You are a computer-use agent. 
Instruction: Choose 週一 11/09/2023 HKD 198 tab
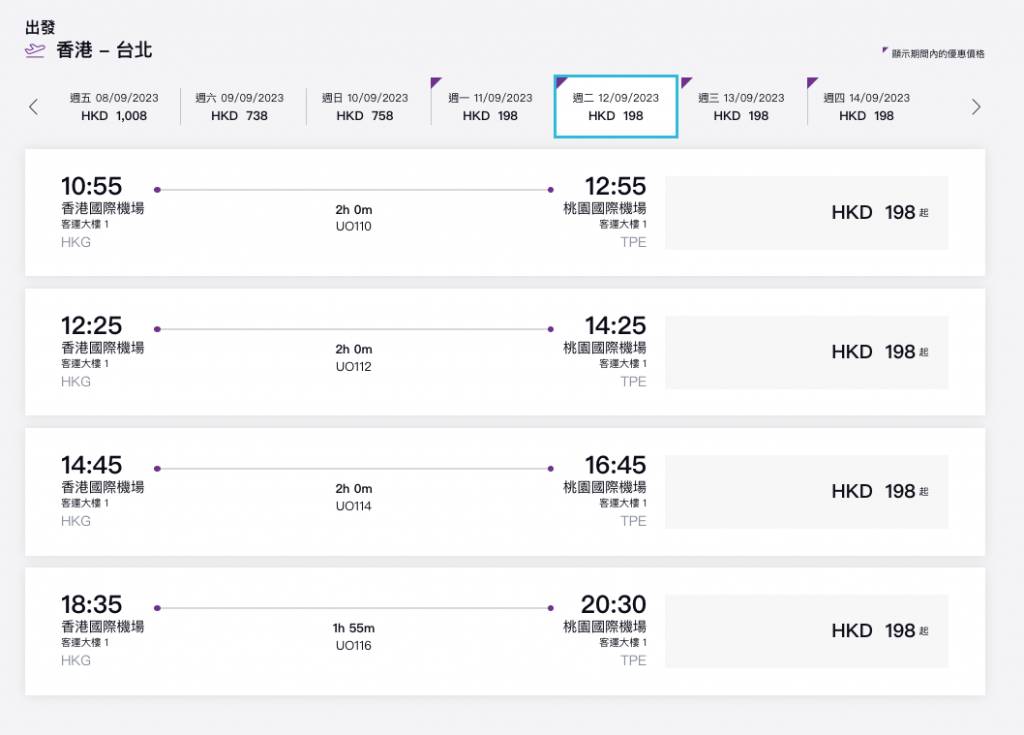[490, 107]
